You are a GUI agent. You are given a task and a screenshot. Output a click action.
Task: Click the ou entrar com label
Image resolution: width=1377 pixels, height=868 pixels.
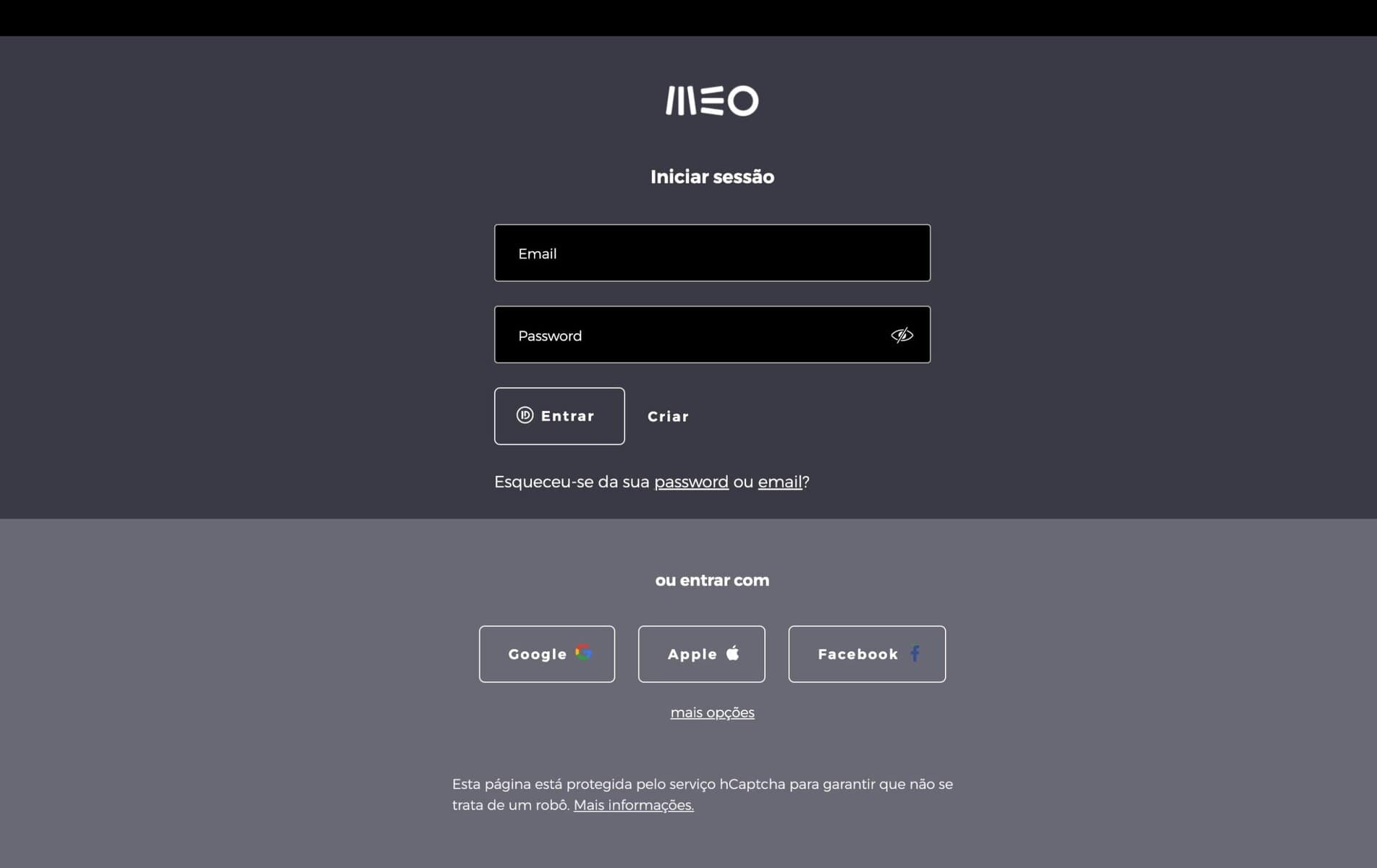[x=712, y=580]
